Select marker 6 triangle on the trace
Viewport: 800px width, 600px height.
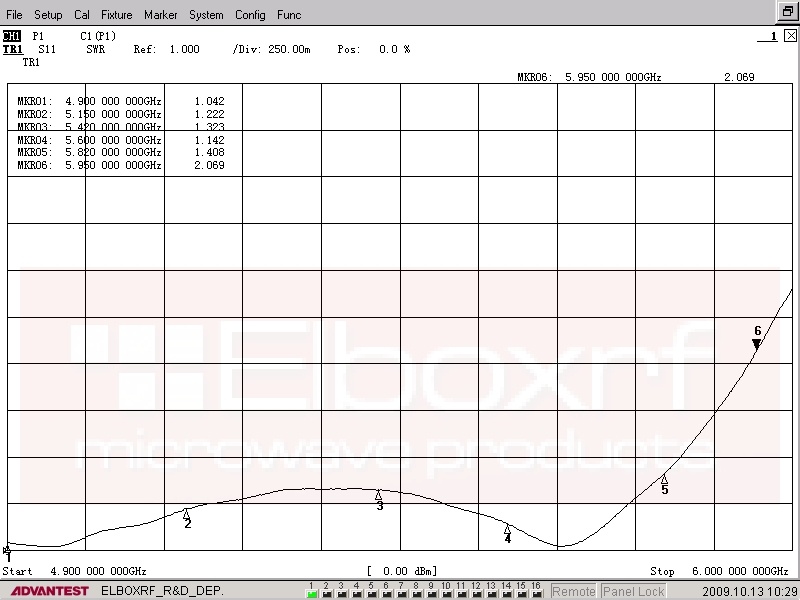[757, 344]
